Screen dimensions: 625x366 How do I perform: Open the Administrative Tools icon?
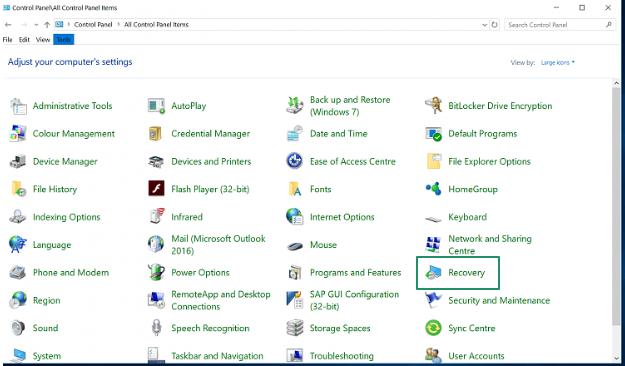pos(18,106)
